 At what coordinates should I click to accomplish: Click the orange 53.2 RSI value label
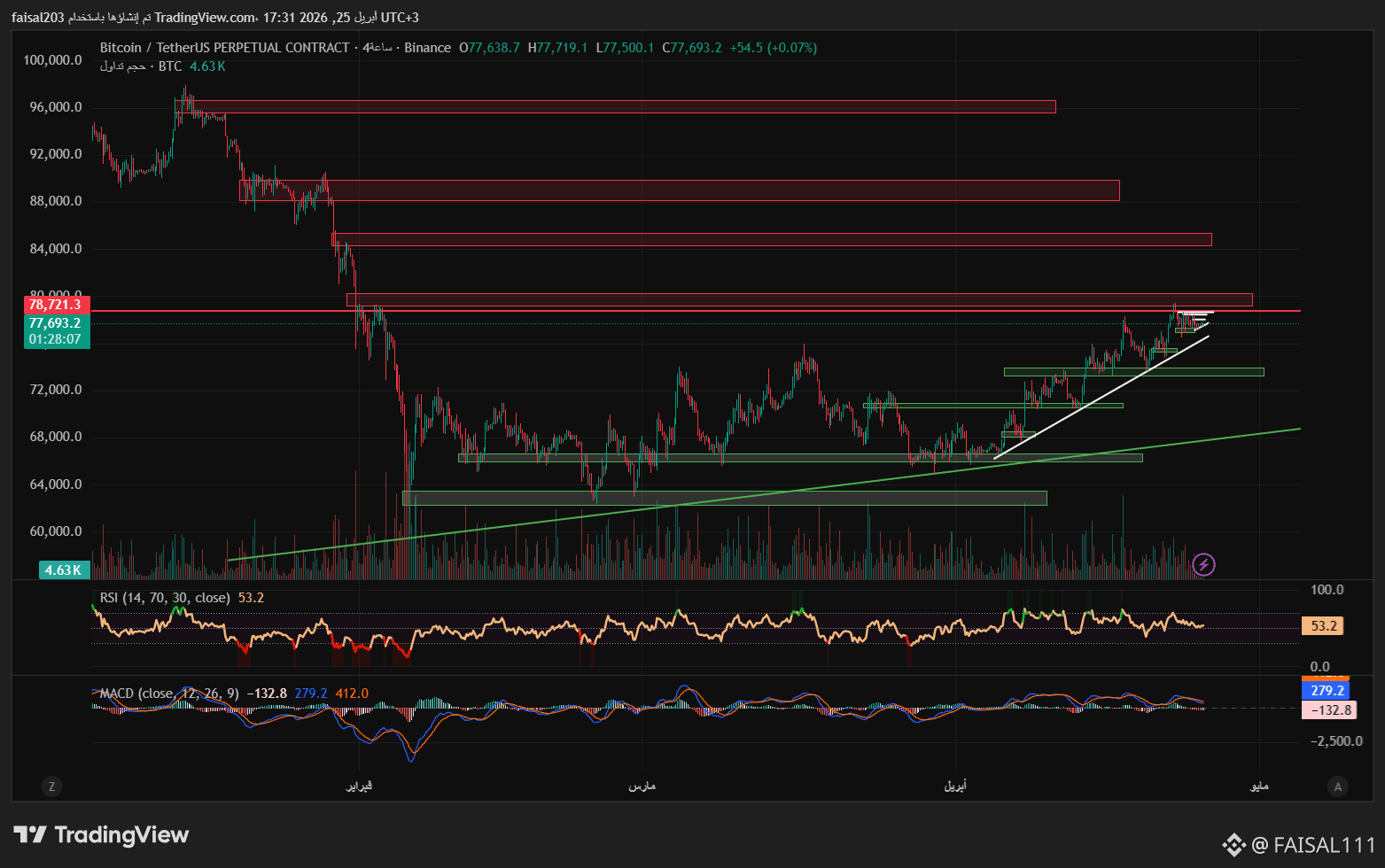pyautogui.click(x=1323, y=626)
